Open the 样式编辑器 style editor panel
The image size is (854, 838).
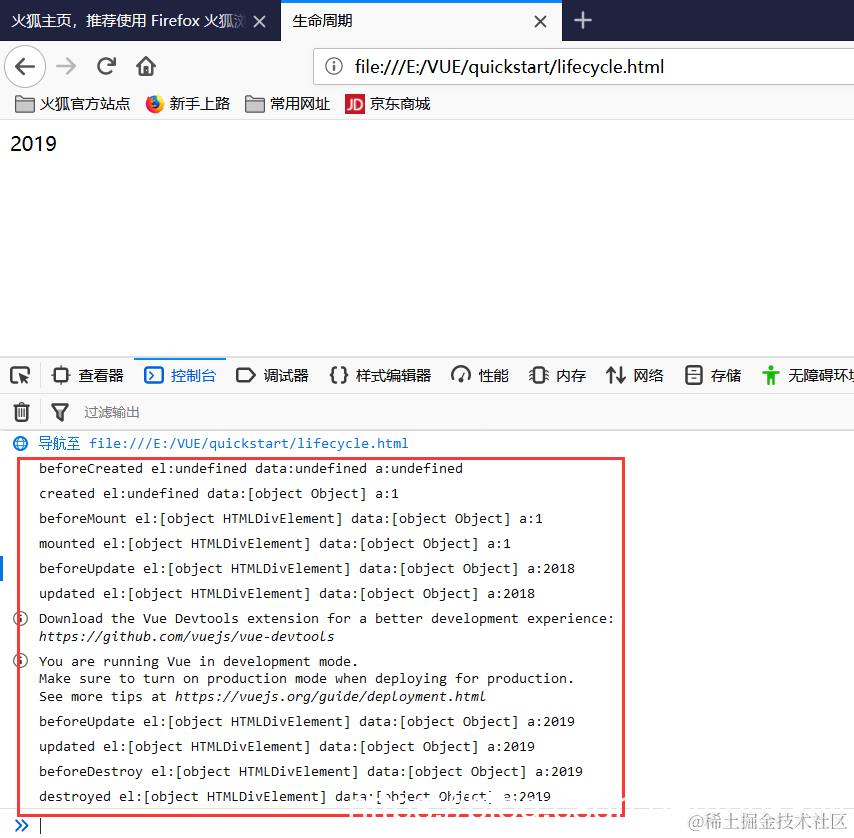tap(380, 375)
